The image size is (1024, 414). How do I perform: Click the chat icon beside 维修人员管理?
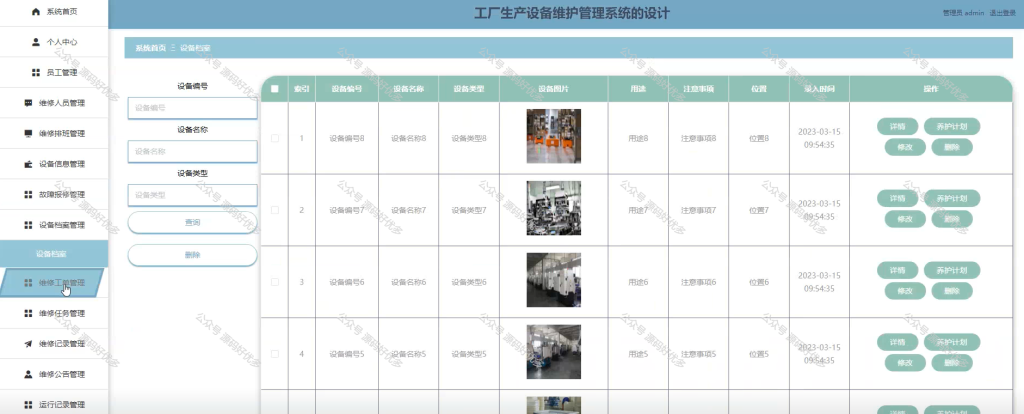pos(28,103)
